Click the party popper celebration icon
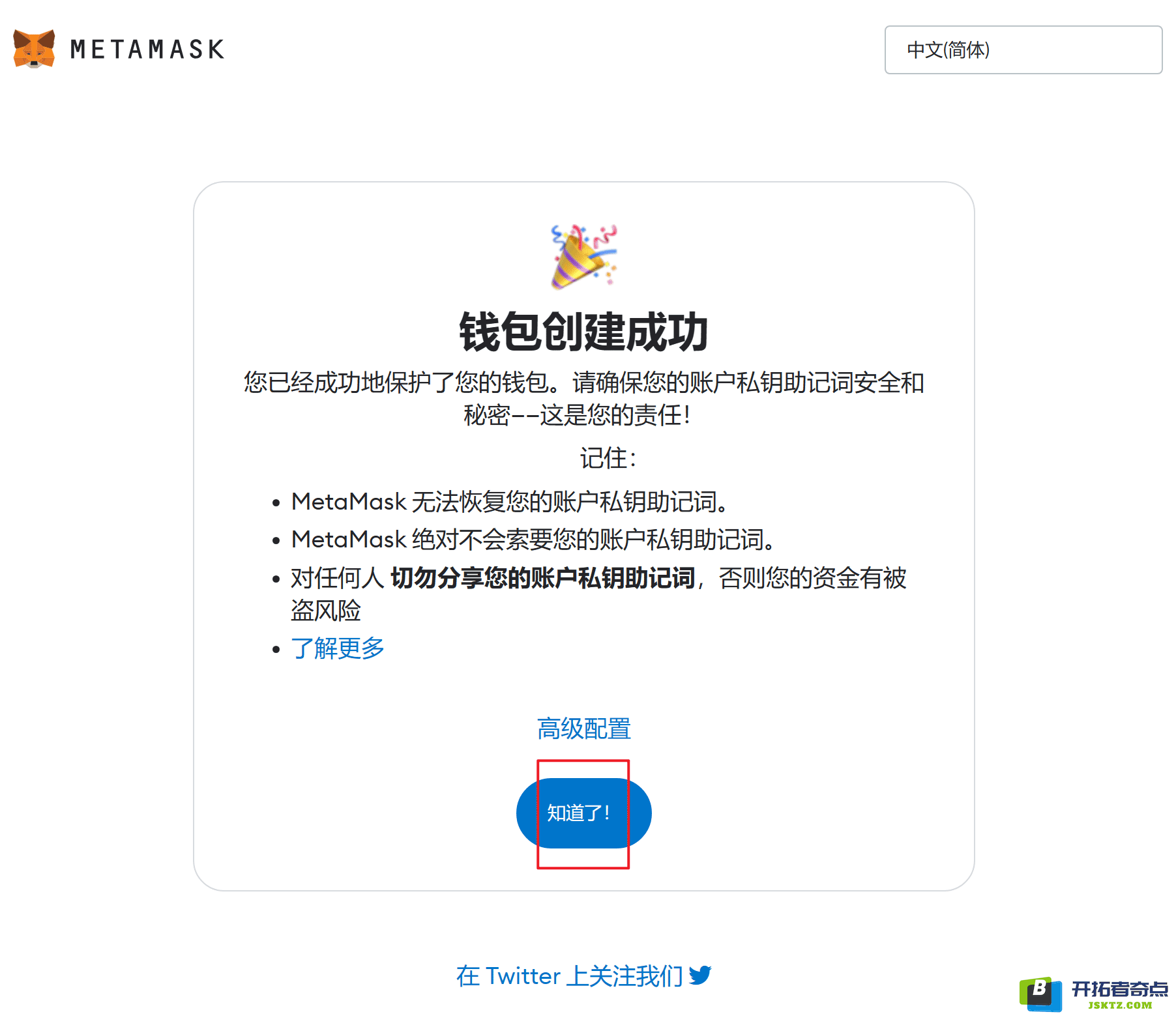This screenshot has width=1176, height=1014. click(x=584, y=257)
